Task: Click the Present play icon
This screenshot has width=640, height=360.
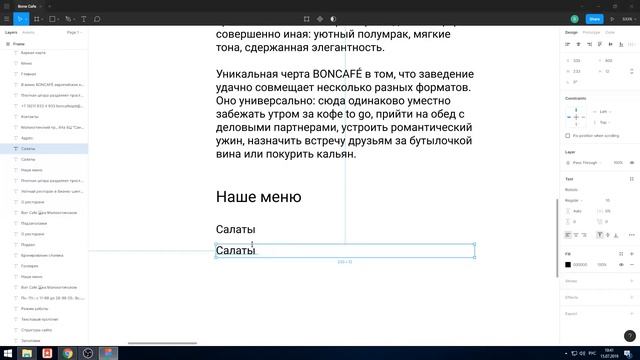Action: 612,19
